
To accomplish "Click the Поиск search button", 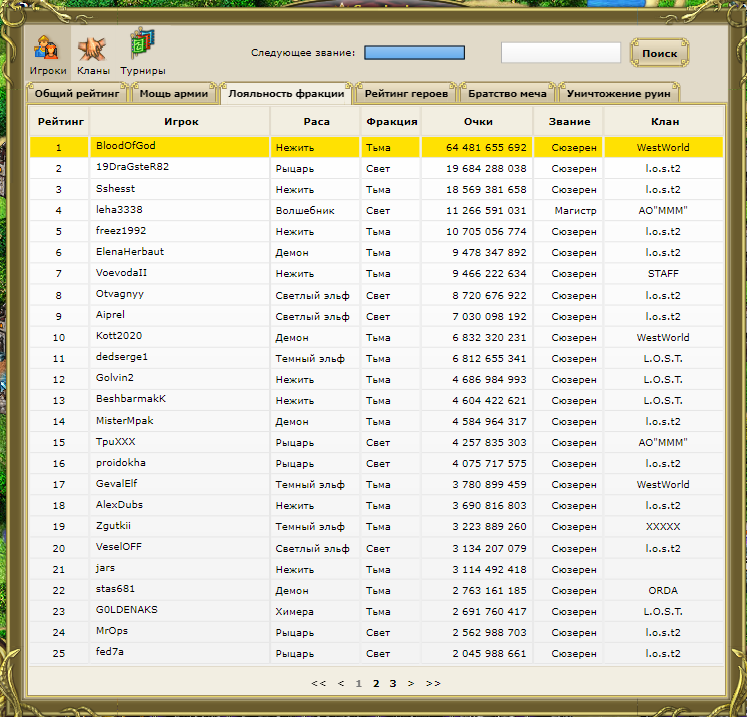I will tap(659, 53).
